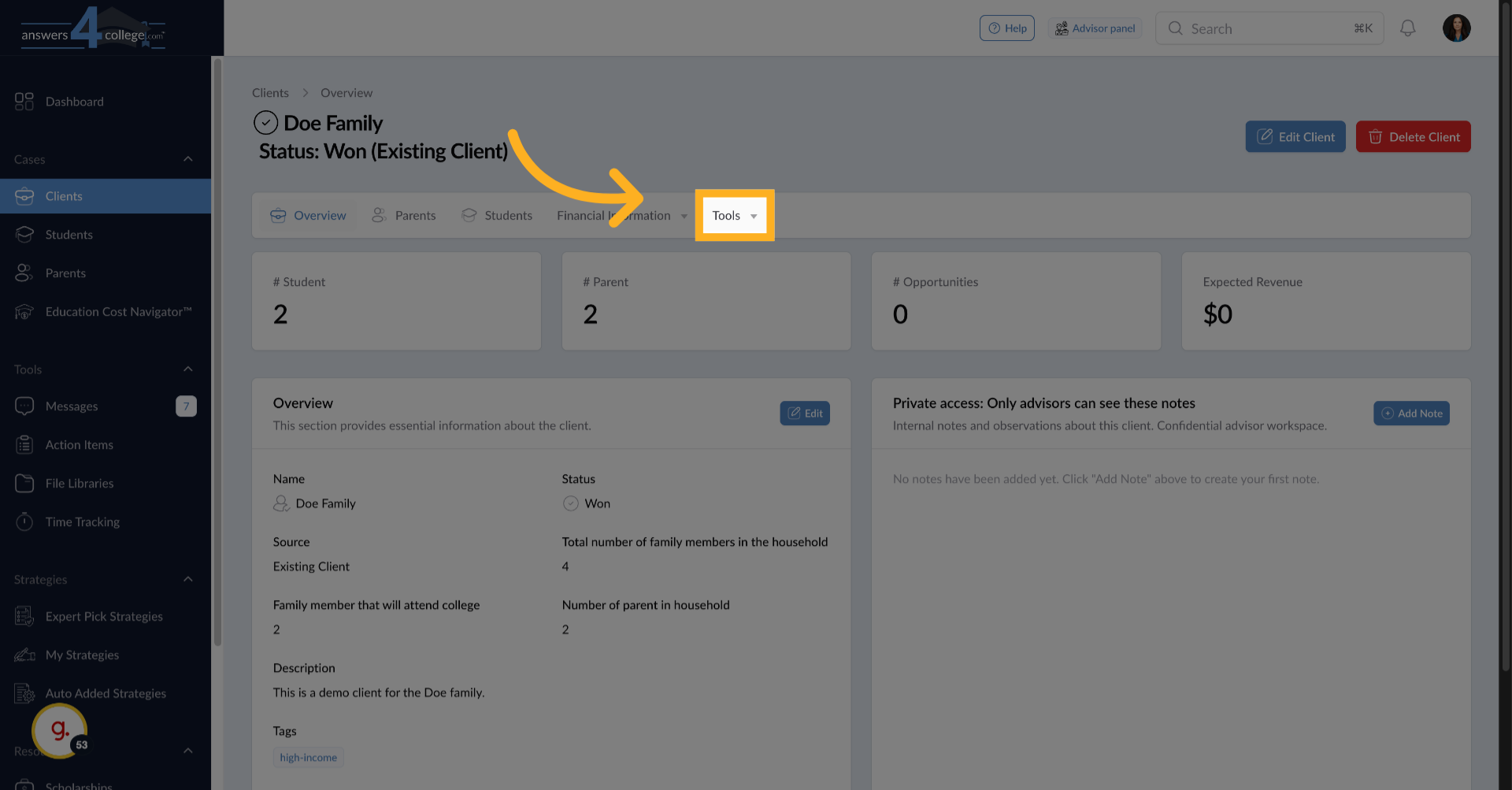Open the Tools dropdown tab
The width and height of the screenshot is (1512, 790).
point(734,216)
